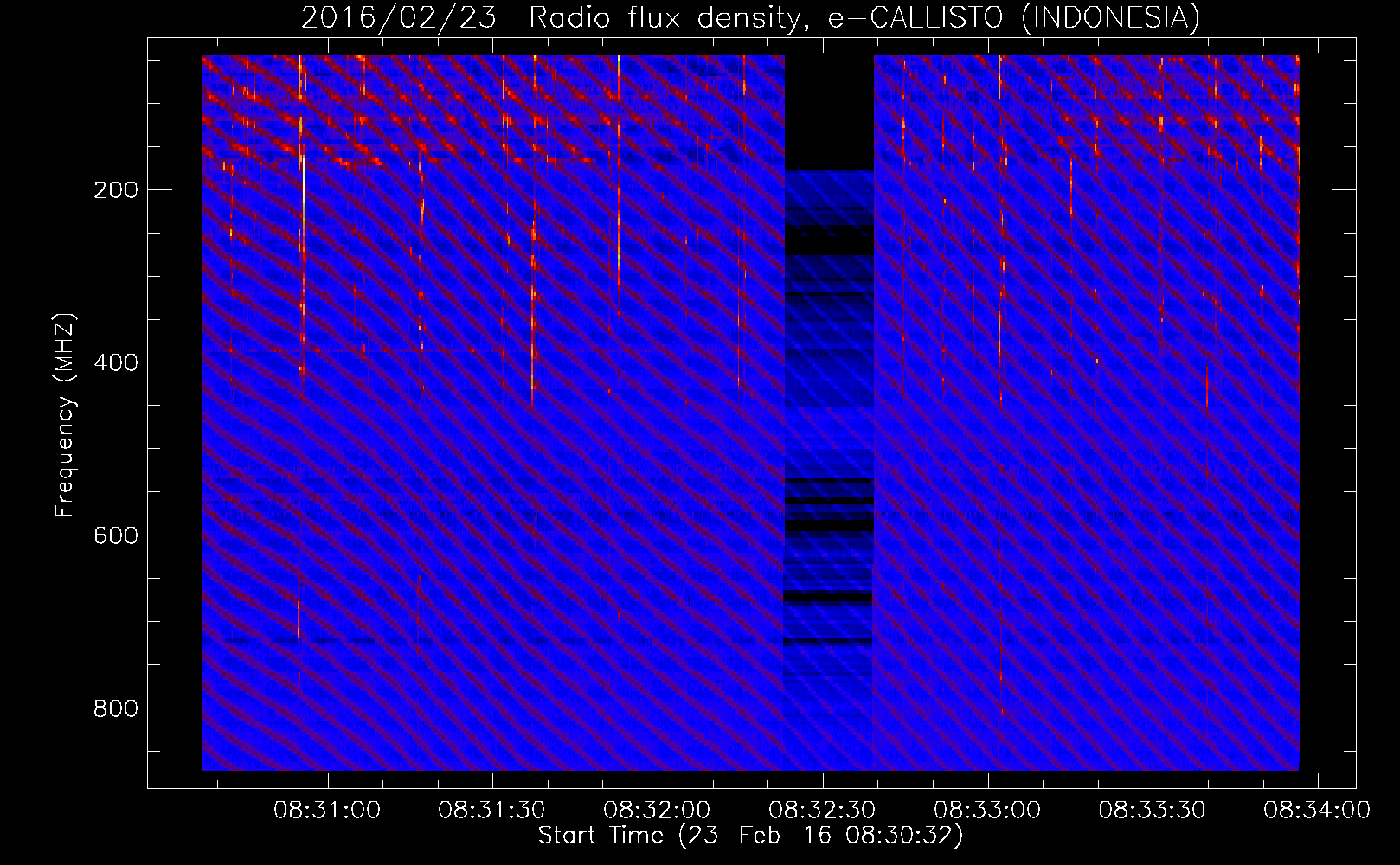Select the 400 frequency tick label
1400x865 pixels.
coord(116,362)
